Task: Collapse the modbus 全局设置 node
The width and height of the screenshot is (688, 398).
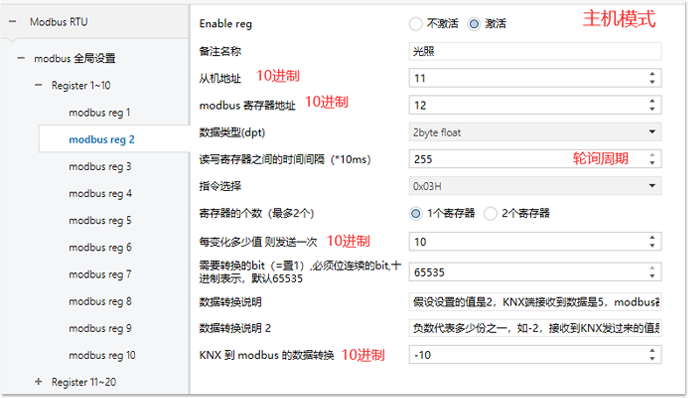Action: 21,58
